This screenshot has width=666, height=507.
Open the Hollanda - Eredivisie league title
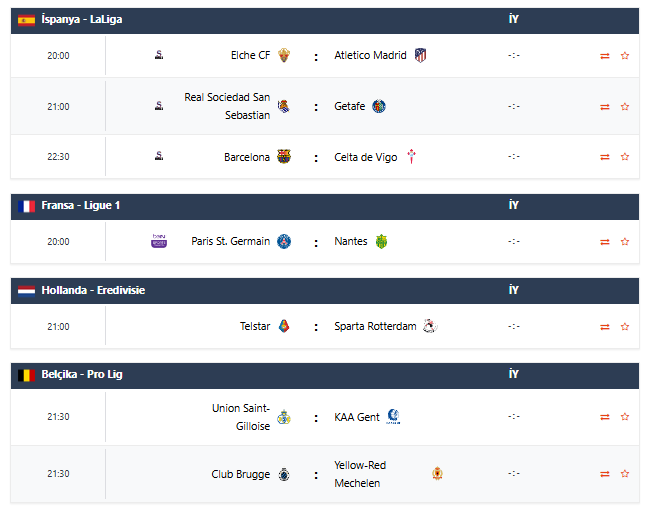[94, 290]
